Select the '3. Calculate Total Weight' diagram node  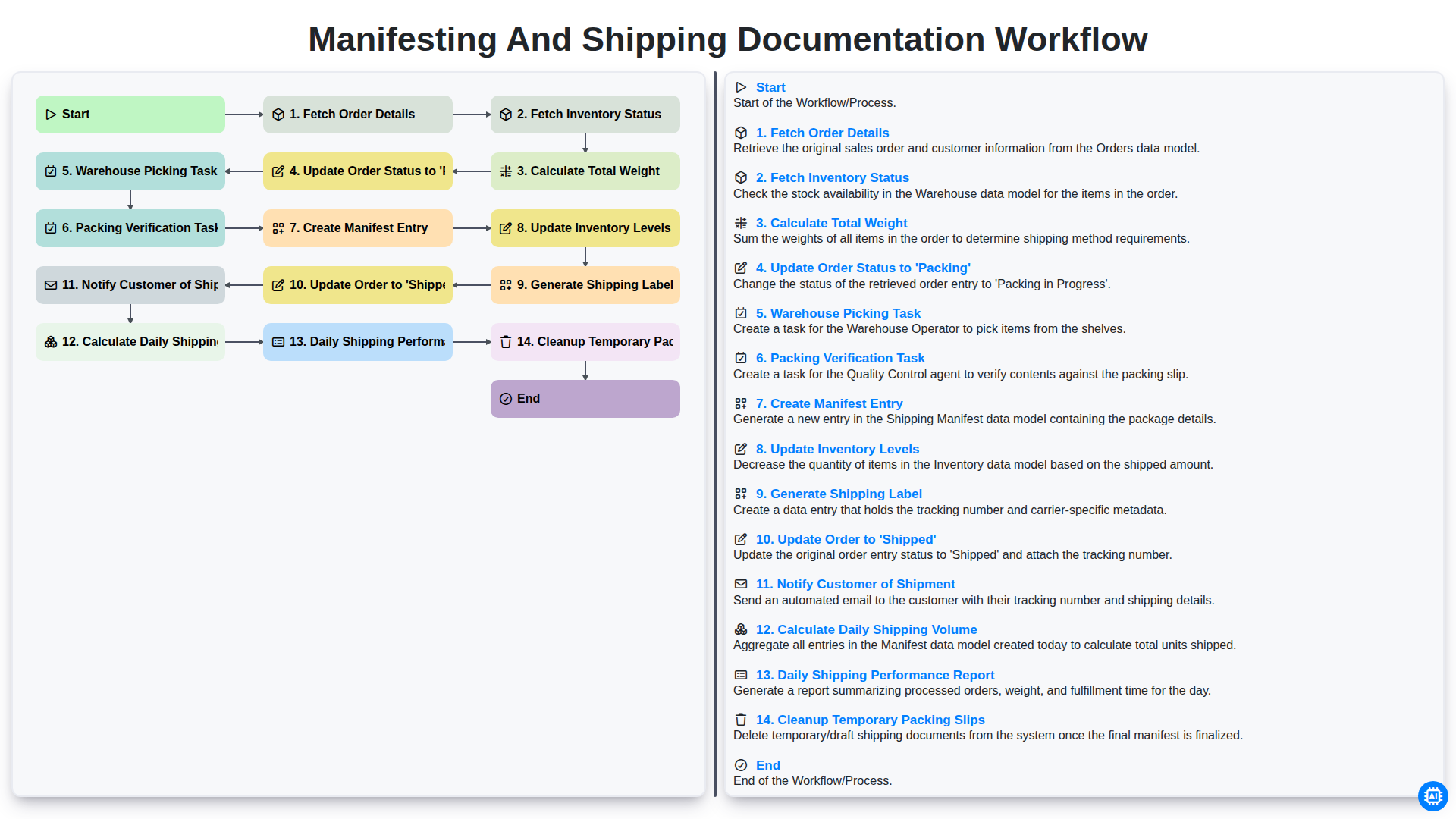(x=585, y=171)
